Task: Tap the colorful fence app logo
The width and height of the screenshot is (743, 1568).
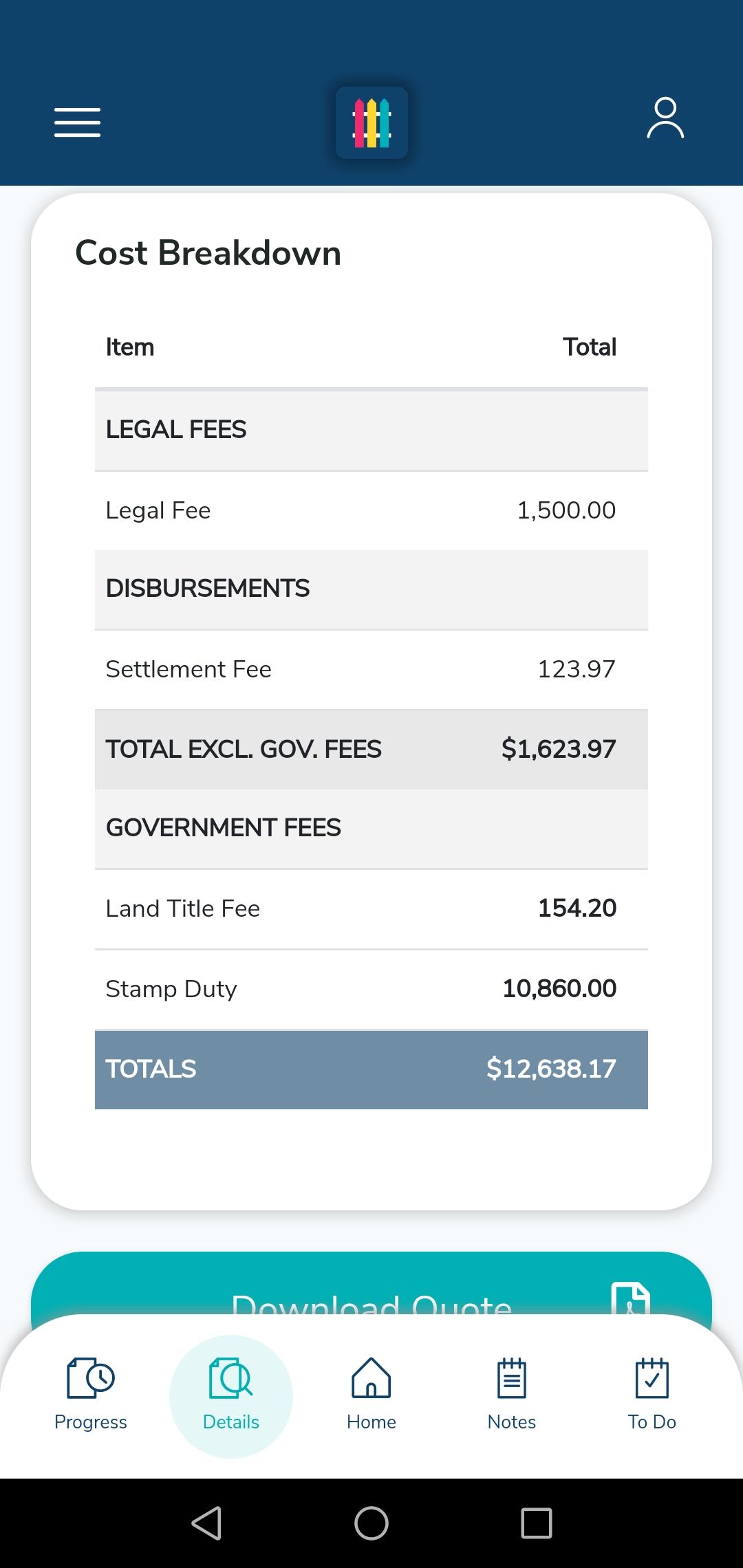Action: [x=371, y=123]
